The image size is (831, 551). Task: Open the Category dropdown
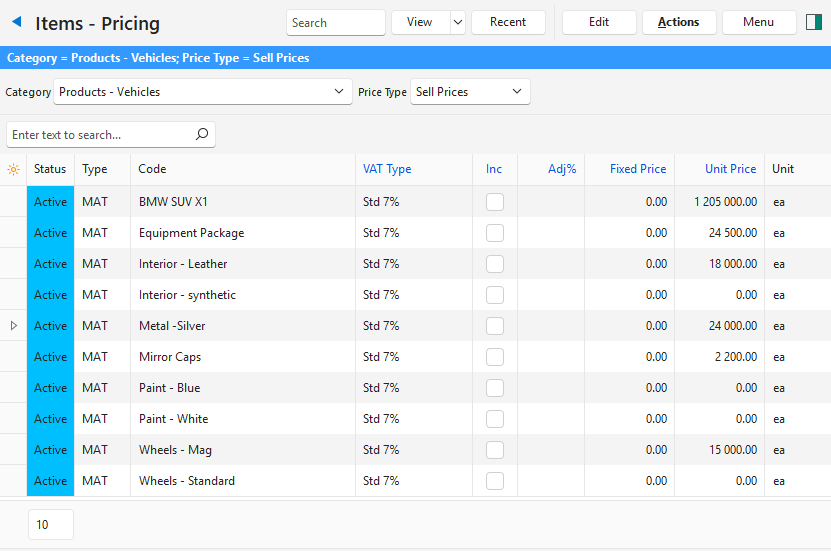point(337,92)
